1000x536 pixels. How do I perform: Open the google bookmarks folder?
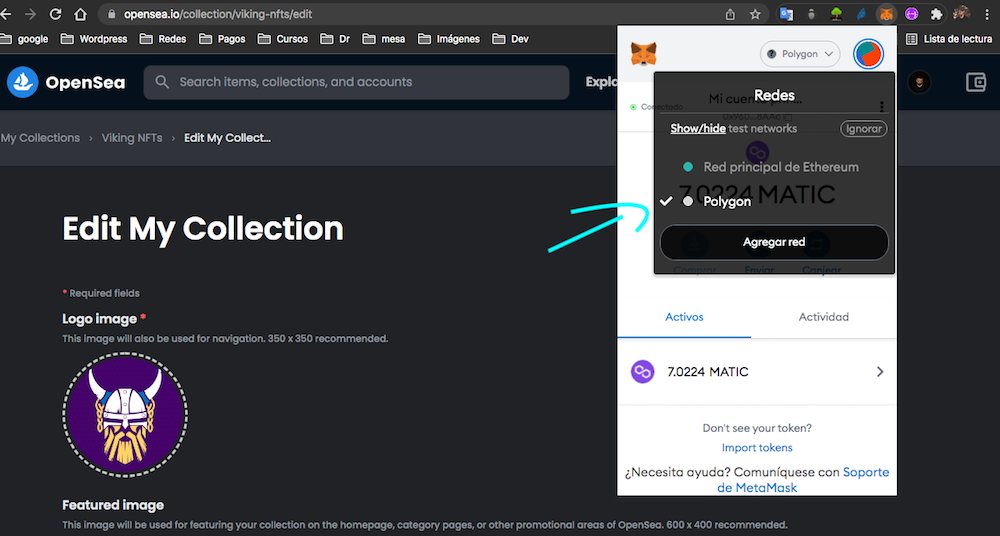coord(24,39)
